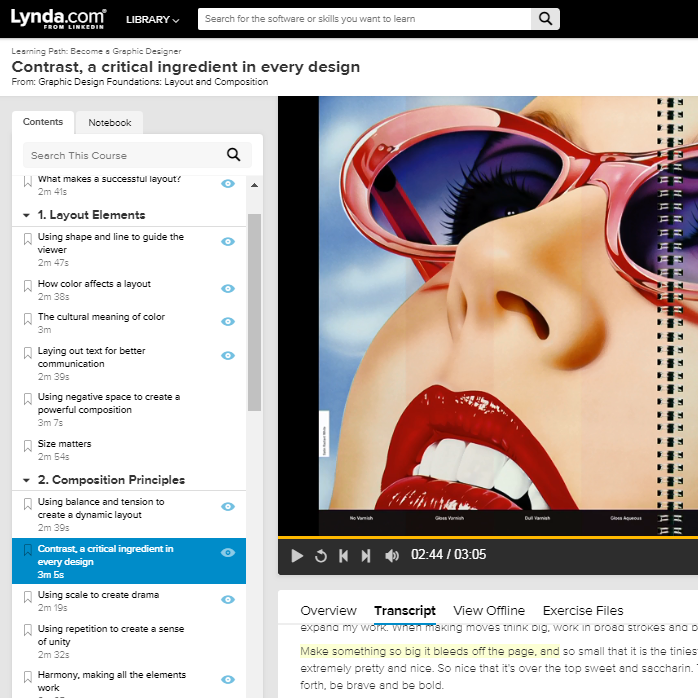This screenshot has width=698, height=698.
Task: Focus the main site search field
Action: (x=364, y=19)
